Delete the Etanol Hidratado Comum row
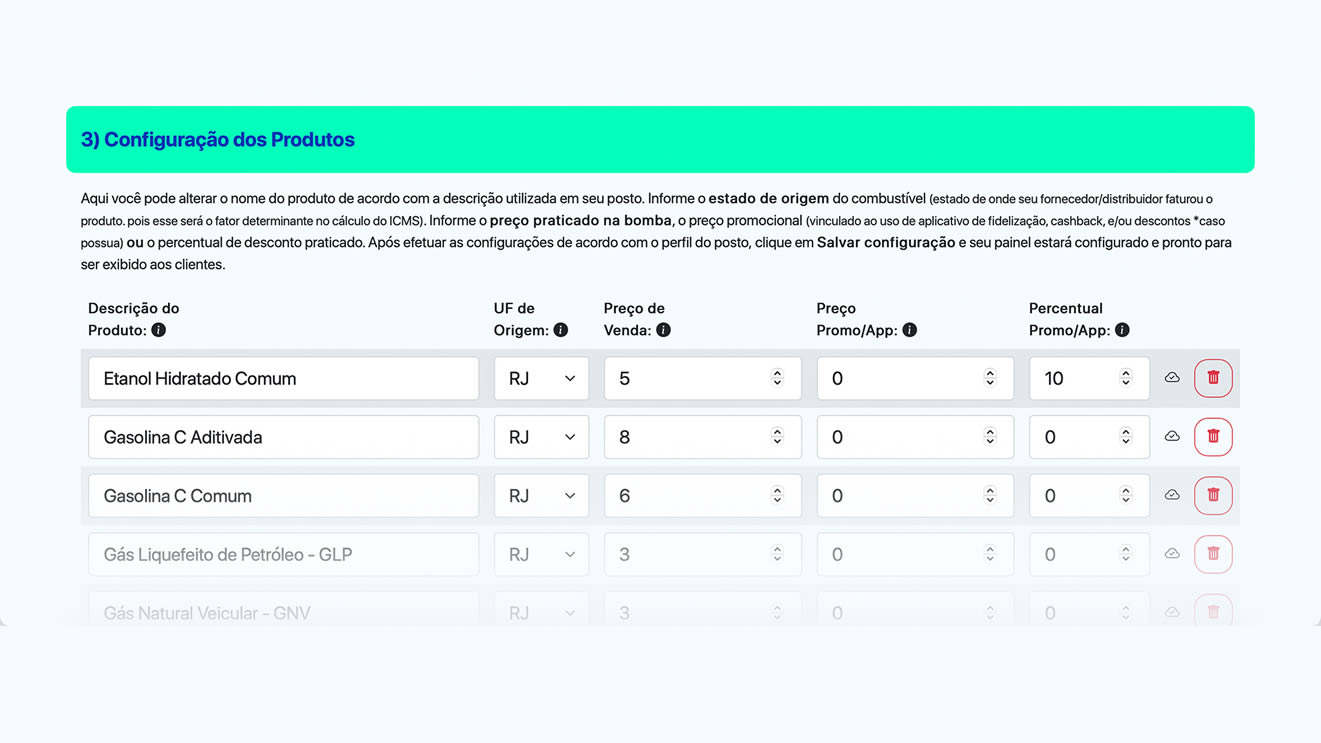Image resolution: width=1321 pixels, height=743 pixels. click(1213, 378)
